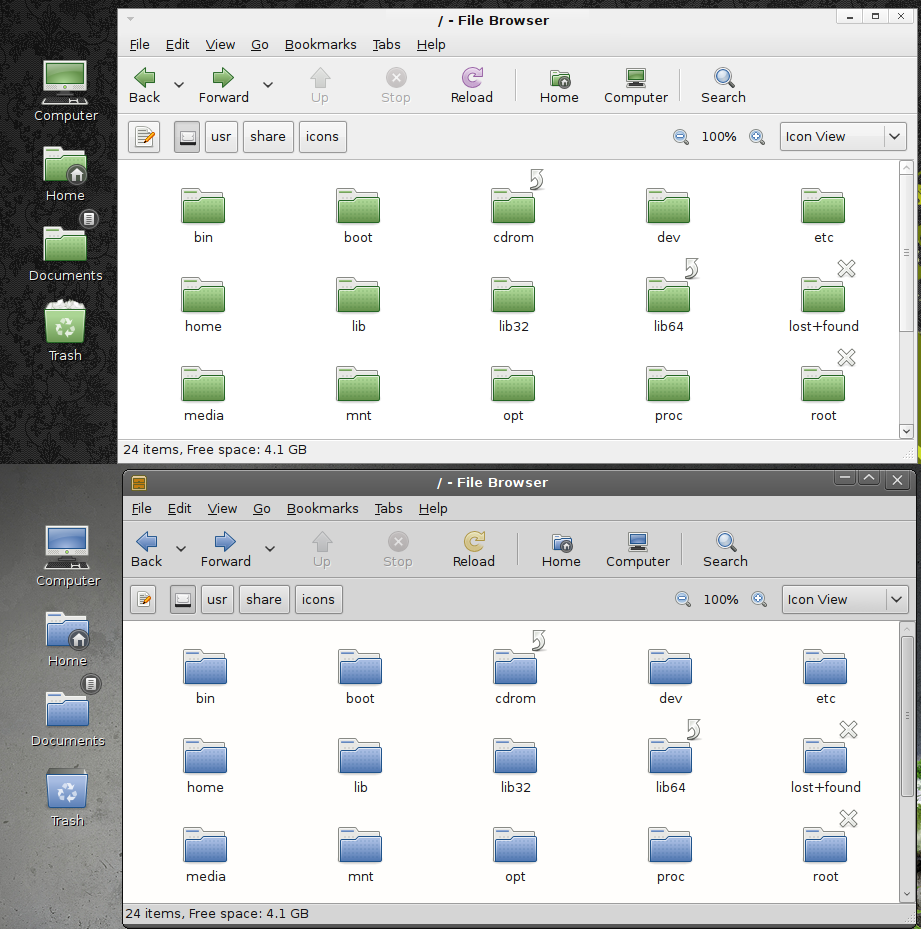Click 100% zoom label in top window
The width and height of the screenshot is (921, 929).
tap(719, 137)
